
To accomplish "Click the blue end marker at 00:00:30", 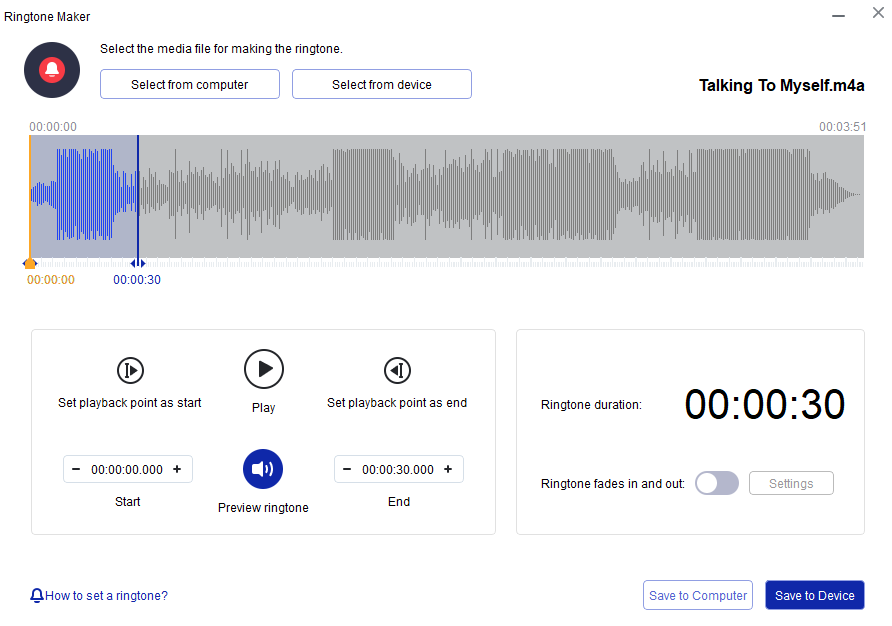I will 138,263.
